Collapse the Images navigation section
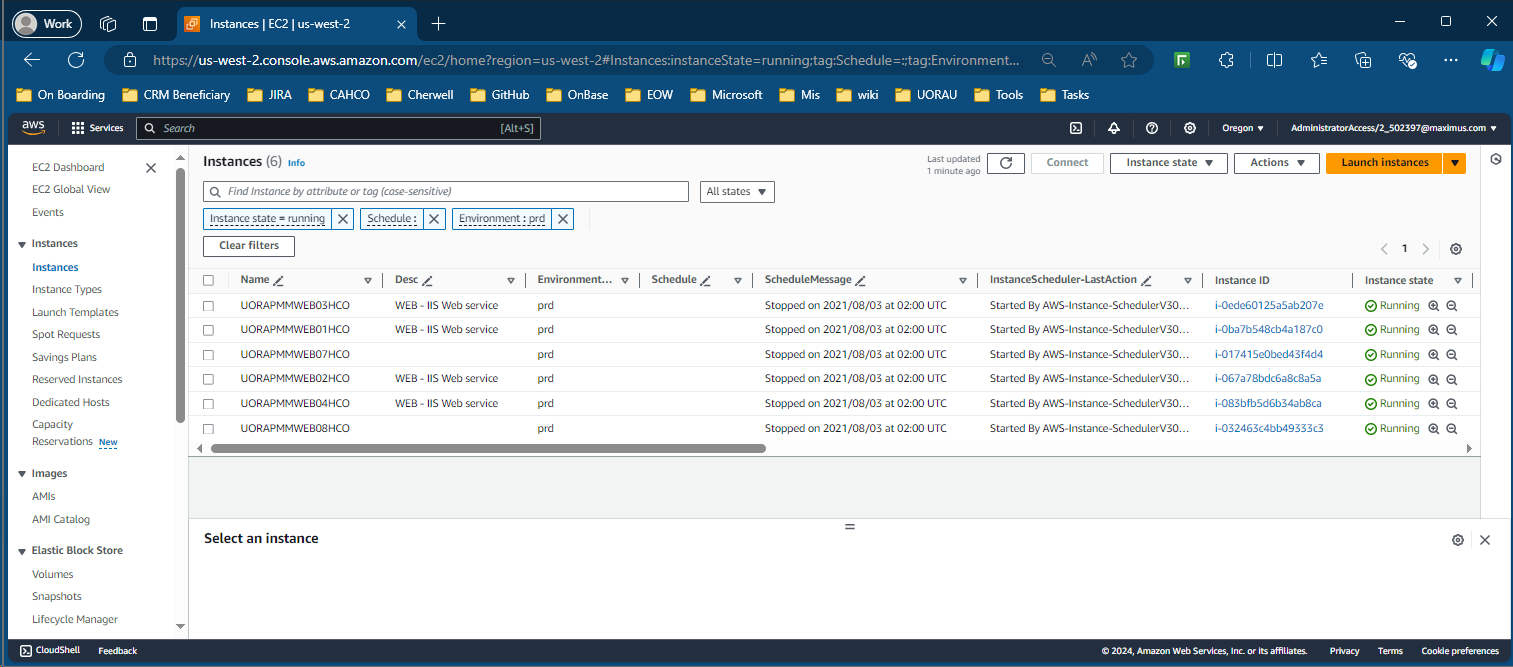 [x=22, y=474]
